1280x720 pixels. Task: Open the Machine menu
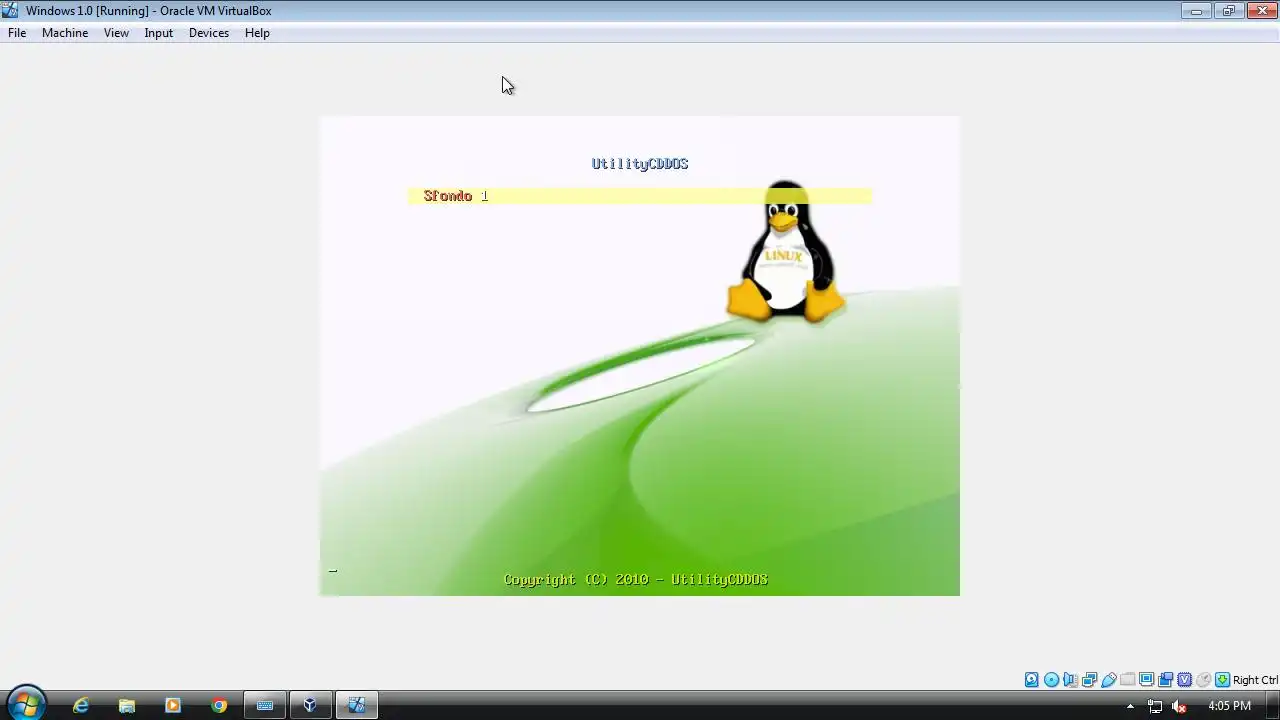(65, 33)
